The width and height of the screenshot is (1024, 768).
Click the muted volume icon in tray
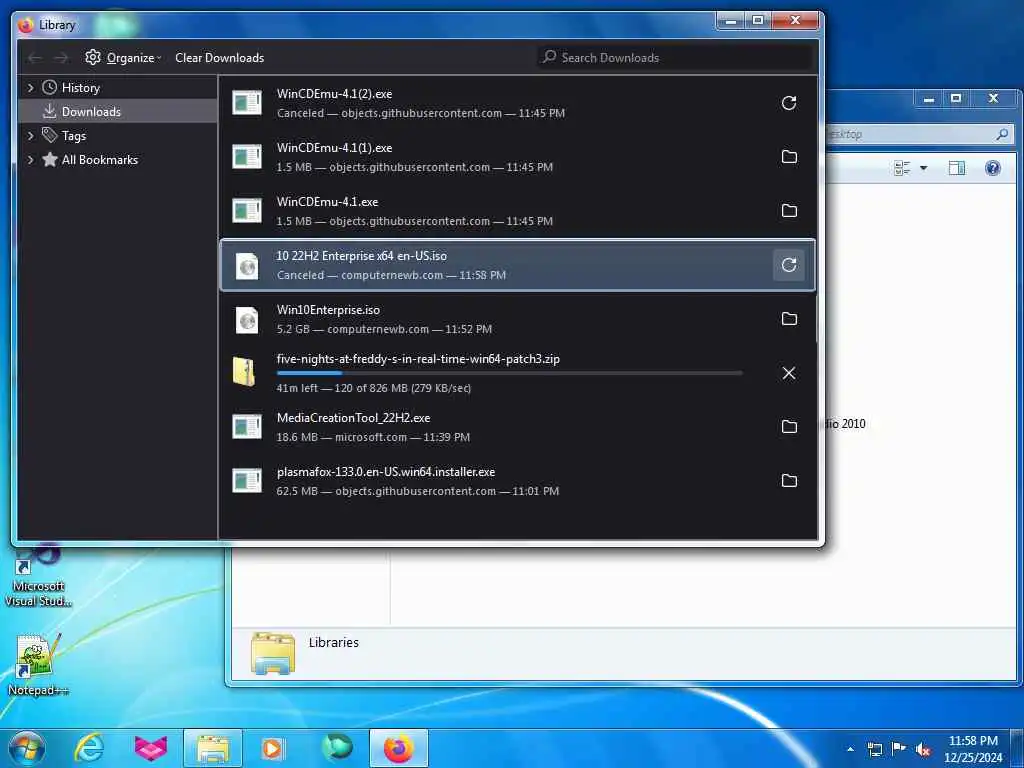(x=923, y=750)
